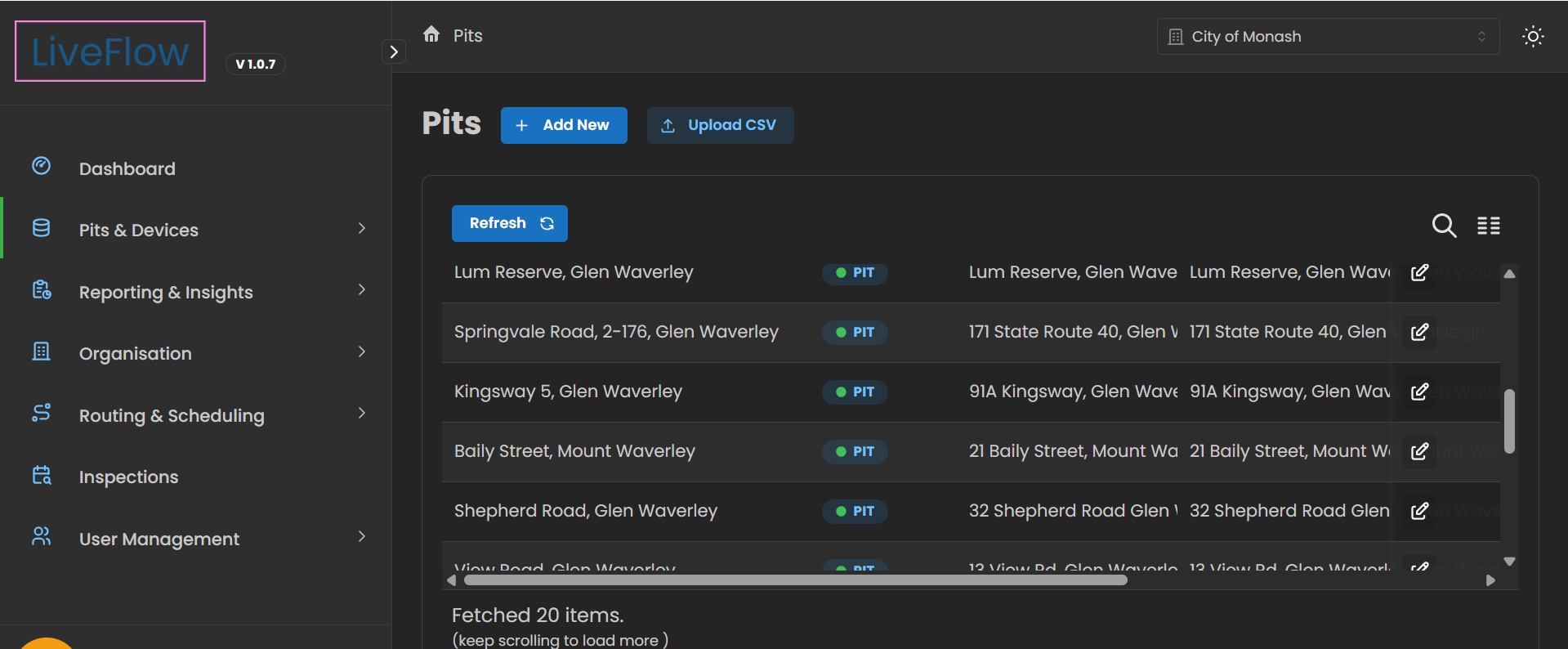Screen dimensions: 1568x649
Task: Click the 'Pits' page heading
Action: [452, 123]
